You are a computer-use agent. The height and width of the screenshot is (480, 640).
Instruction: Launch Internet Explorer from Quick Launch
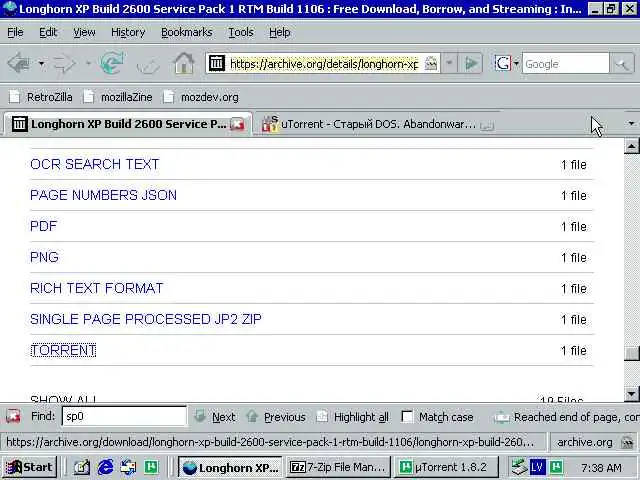point(105,467)
